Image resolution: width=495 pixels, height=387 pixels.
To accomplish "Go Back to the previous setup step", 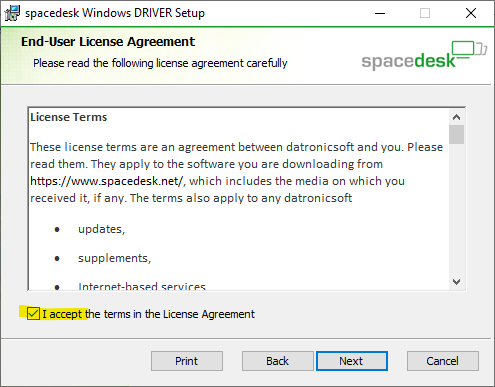I will click(x=277, y=361).
